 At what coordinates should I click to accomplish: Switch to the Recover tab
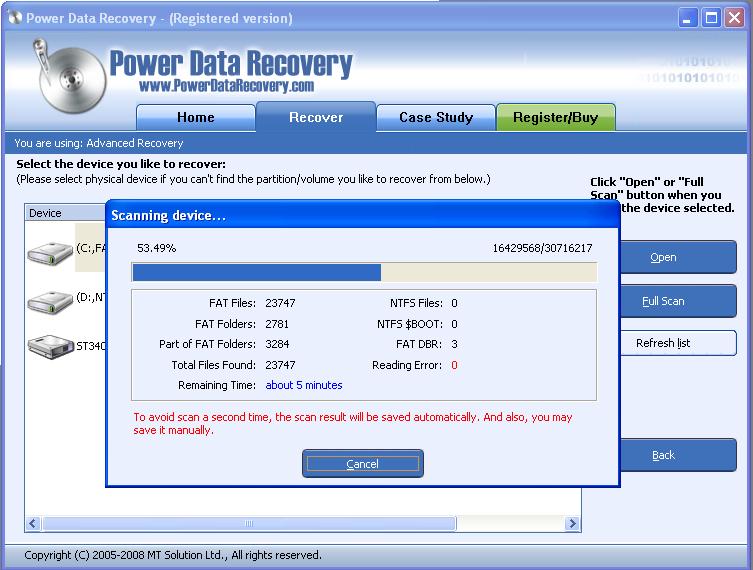pyautogui.click(x=316, y=118)
